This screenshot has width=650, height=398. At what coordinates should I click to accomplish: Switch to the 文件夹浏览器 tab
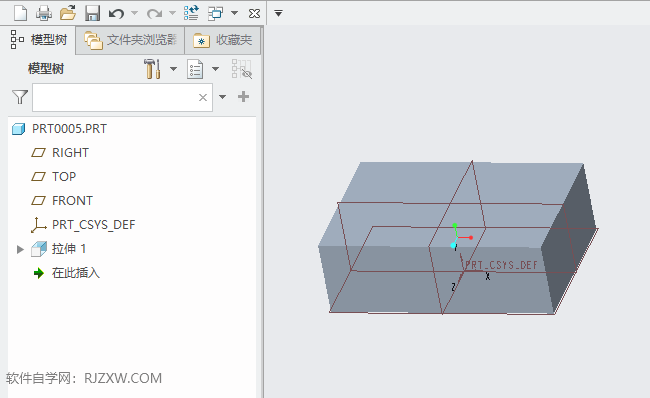tap(131, 40)
